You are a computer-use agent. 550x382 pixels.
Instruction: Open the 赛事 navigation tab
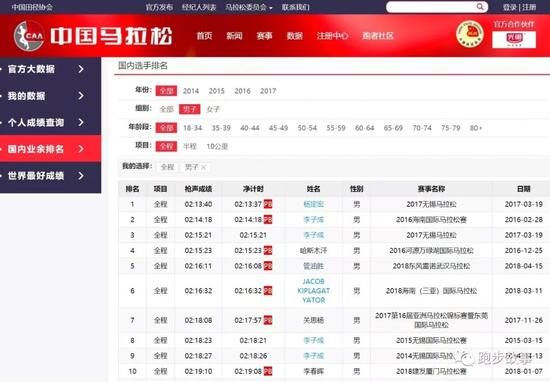[x=264, y=36]
